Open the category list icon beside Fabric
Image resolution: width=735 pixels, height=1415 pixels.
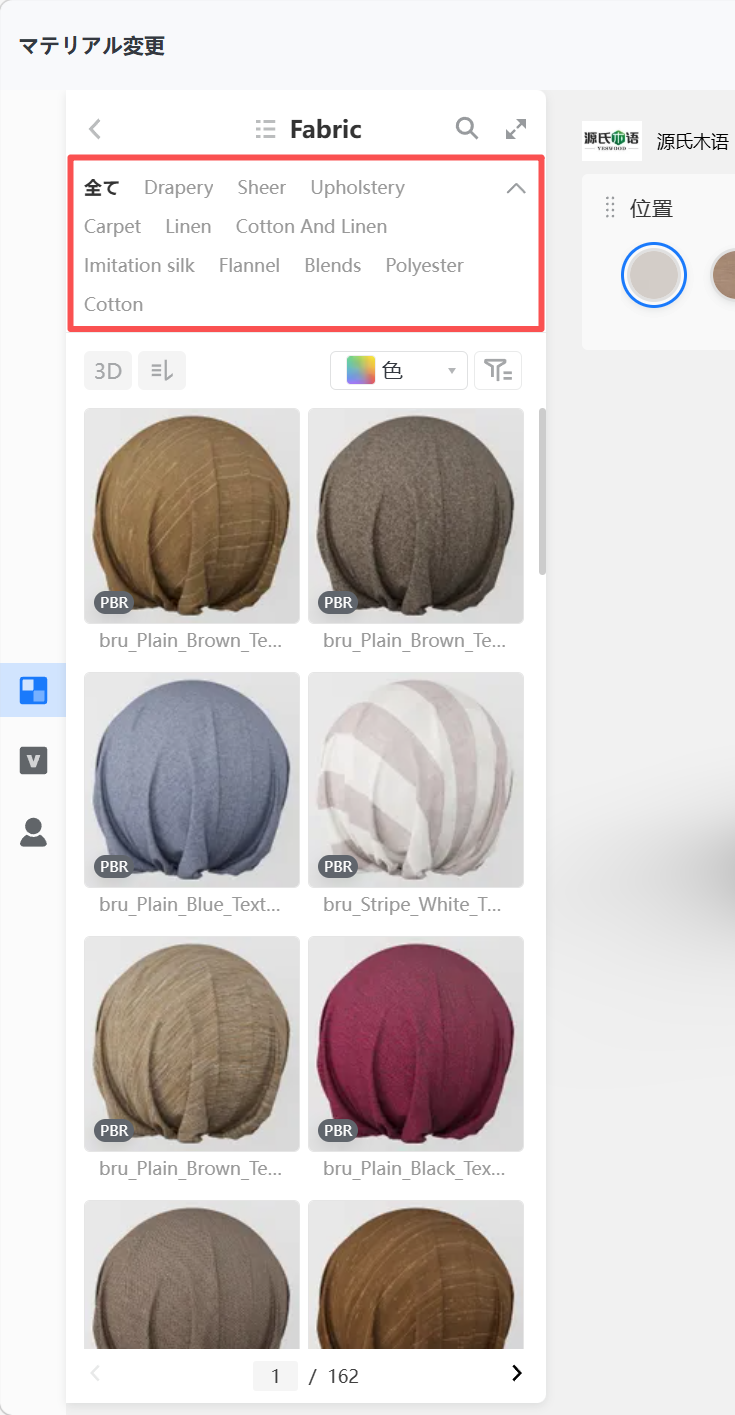click(265, 129)
